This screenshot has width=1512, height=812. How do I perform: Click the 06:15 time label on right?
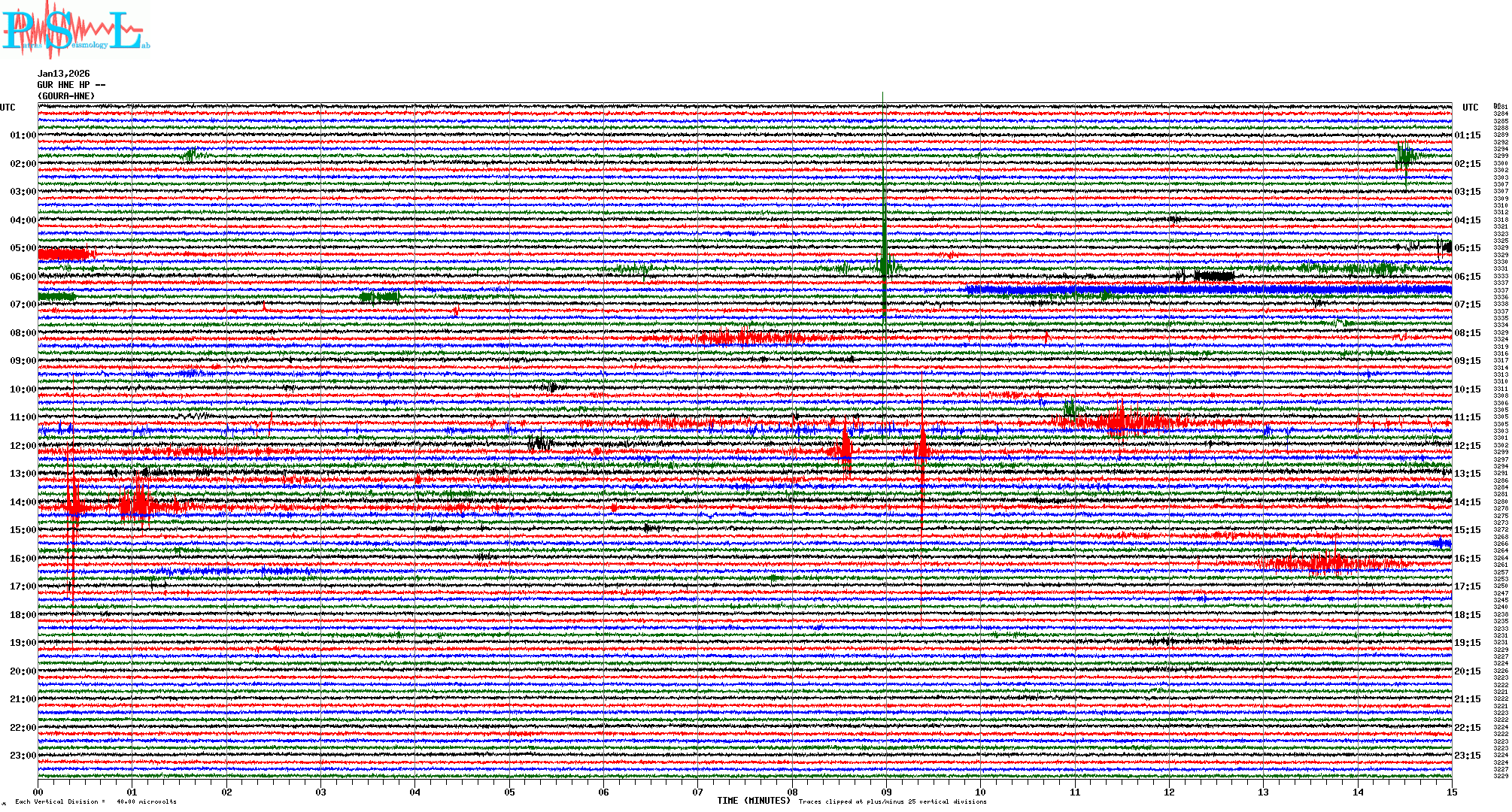click(1467, 277)
